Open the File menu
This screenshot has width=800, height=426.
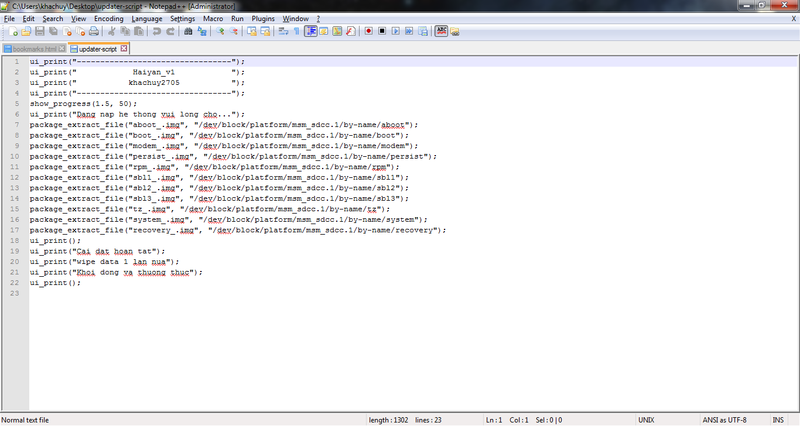(9, 18)
